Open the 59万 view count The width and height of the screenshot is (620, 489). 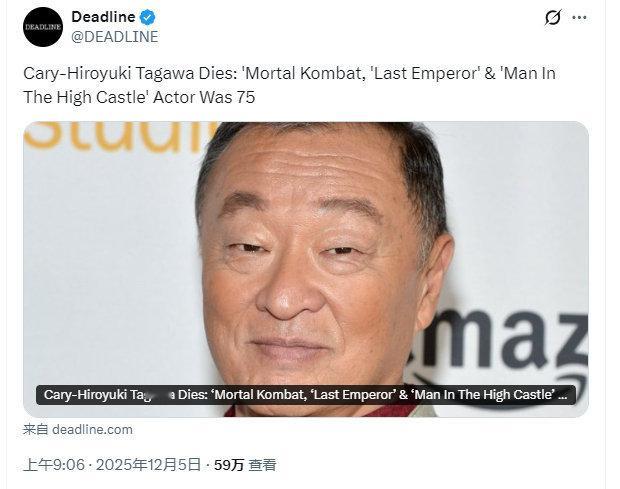229,465
